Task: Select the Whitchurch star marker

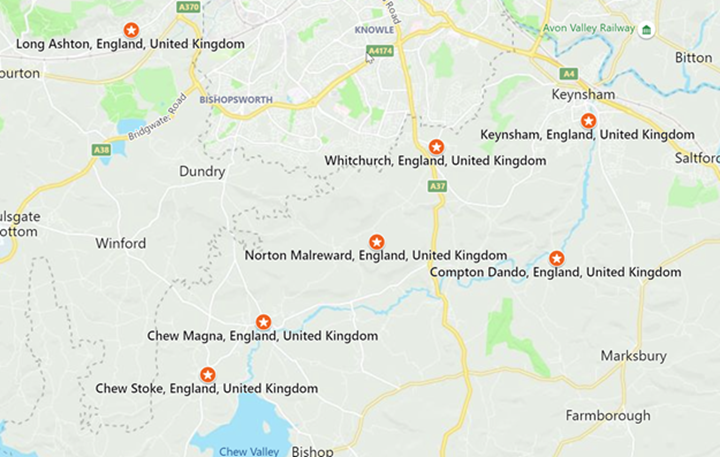Action: point(436,147)
